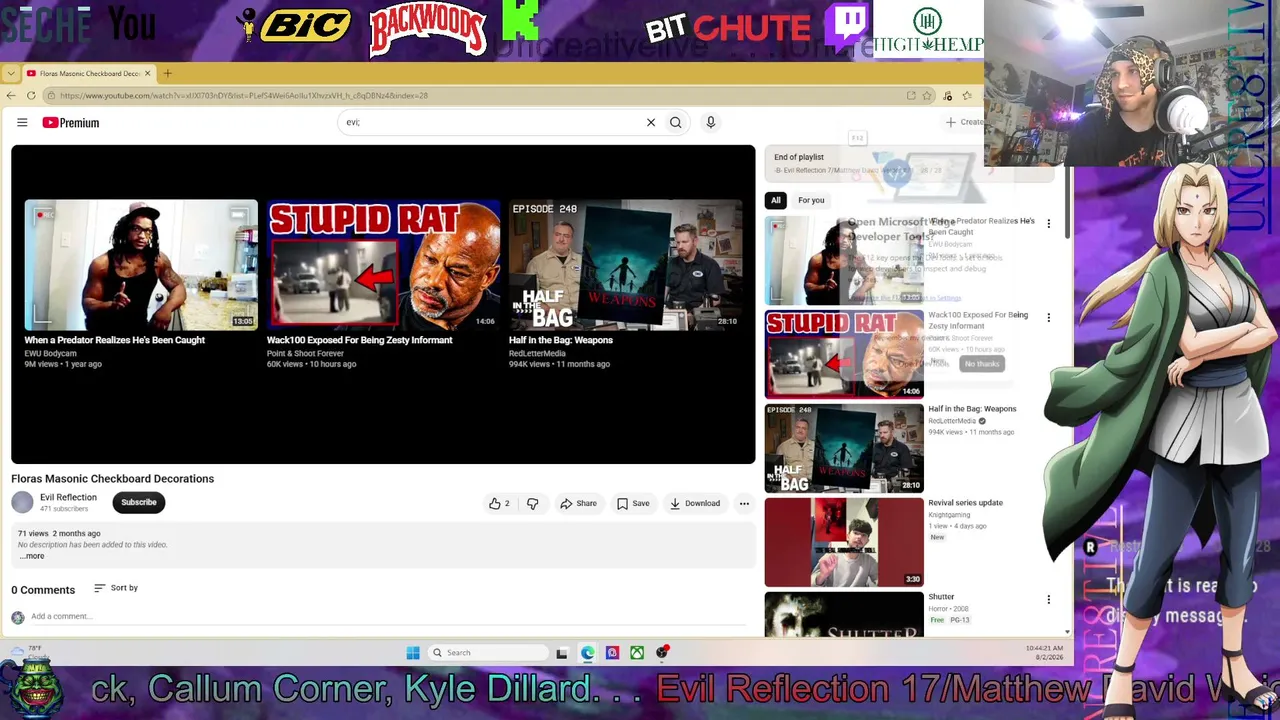Play end-screen Half in the Bag: Weapons
The image size is (1280, 720).
625,265
